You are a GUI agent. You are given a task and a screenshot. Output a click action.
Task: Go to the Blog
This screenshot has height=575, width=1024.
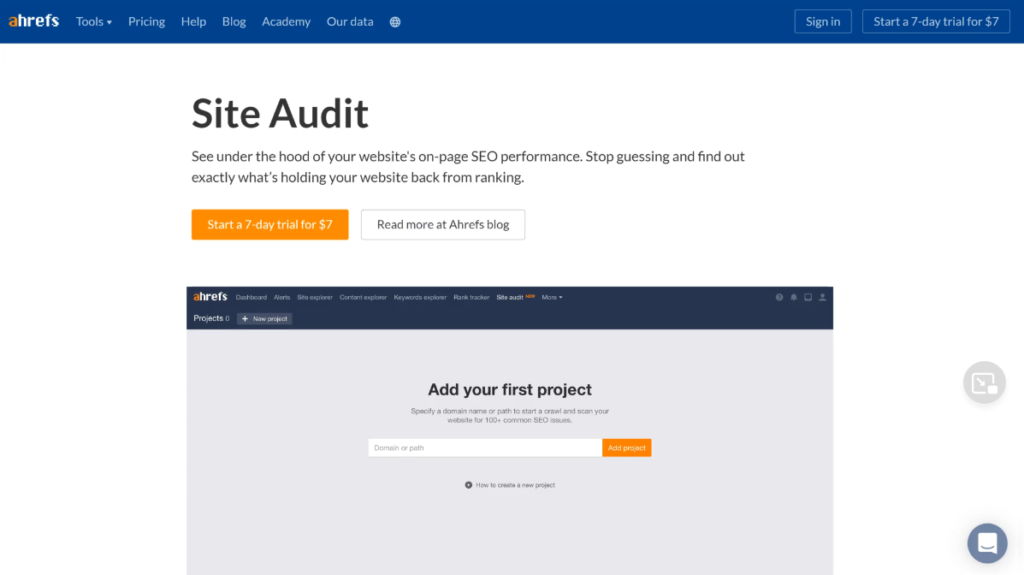pos(234,22)
